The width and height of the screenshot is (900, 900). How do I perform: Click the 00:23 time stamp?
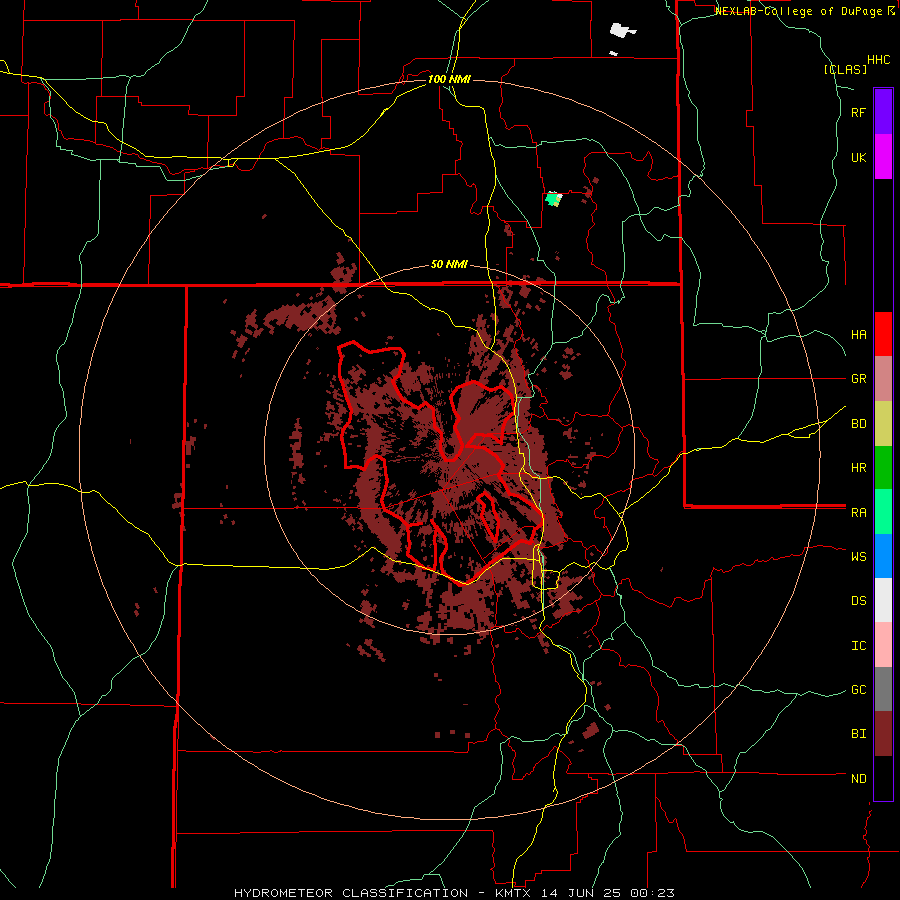point(654,893)
